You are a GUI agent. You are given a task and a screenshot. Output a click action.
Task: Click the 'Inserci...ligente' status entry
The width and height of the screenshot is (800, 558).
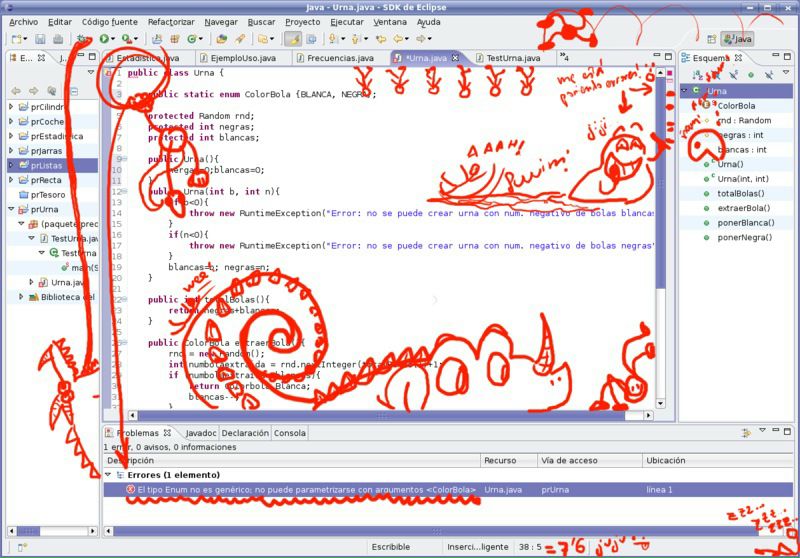tap(478, 547)
